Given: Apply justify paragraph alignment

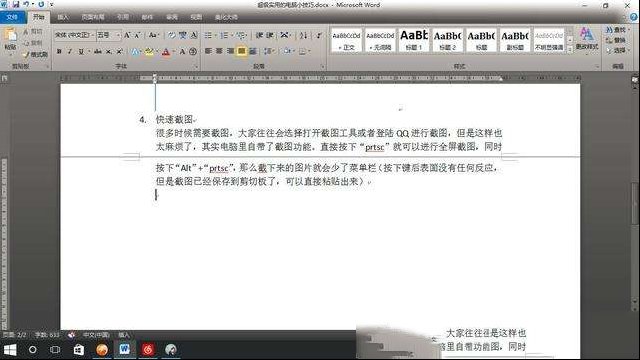Looking at the screenshot, I should (242, 51).
